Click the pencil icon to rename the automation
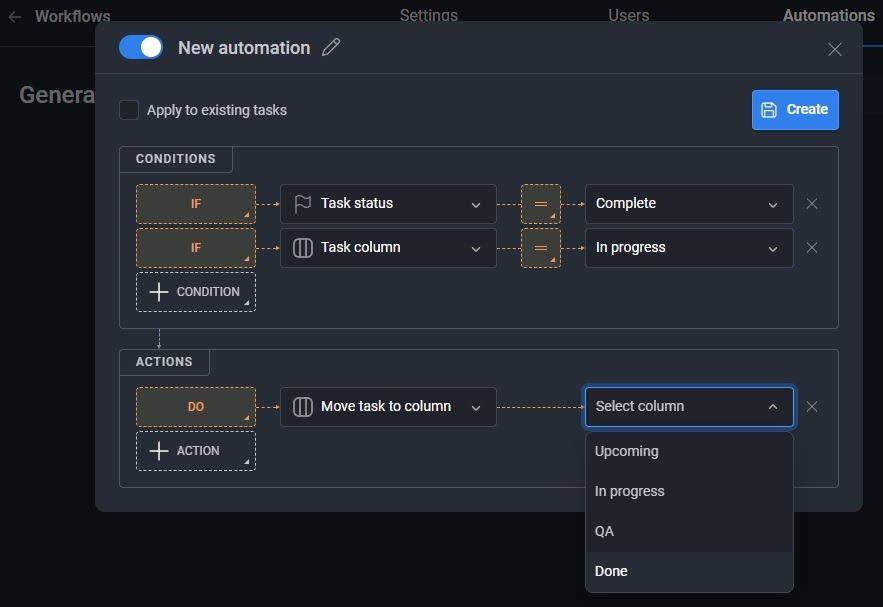 [331, 47]
